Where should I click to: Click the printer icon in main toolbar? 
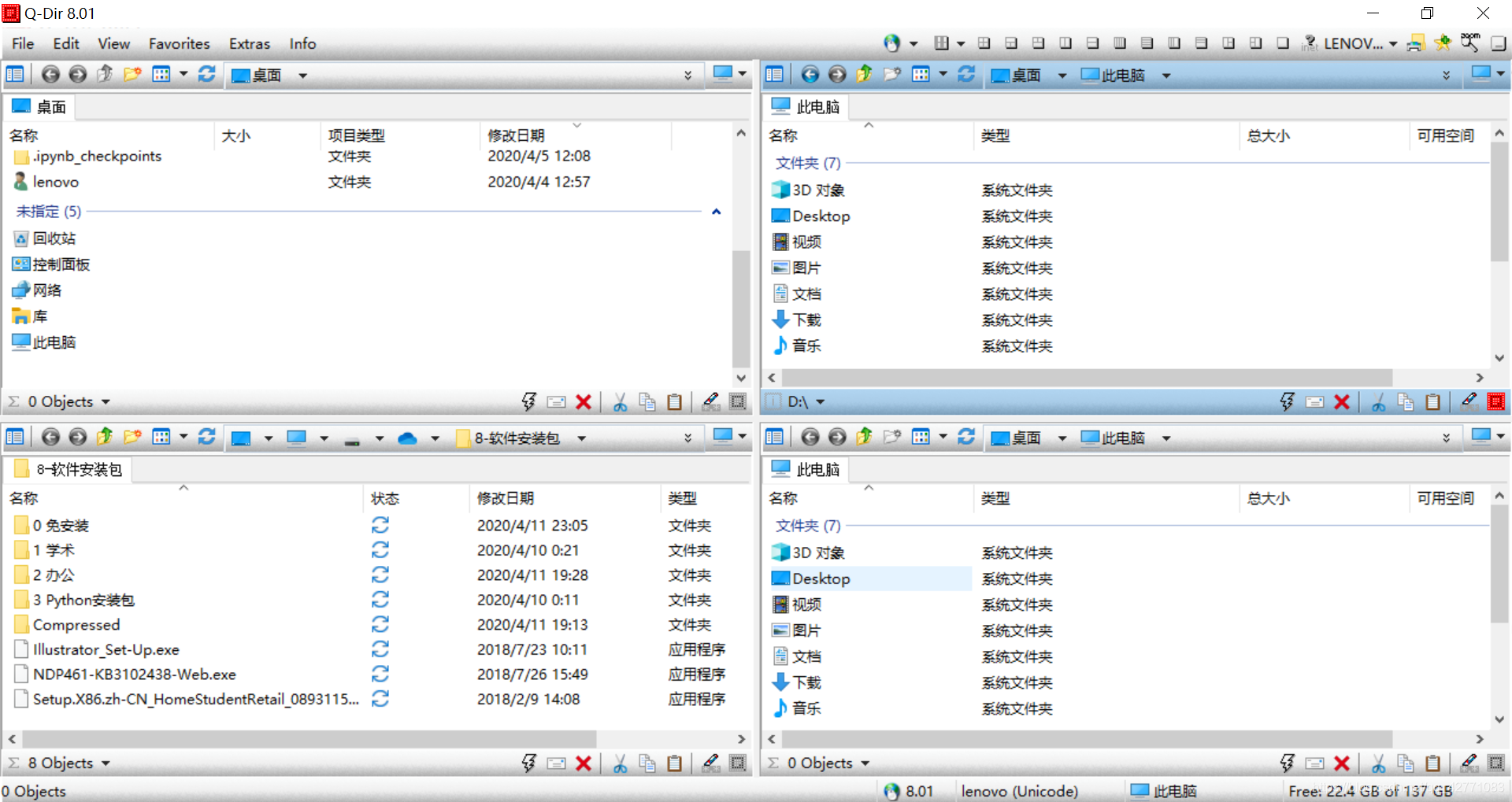[x=1416, y=43]
